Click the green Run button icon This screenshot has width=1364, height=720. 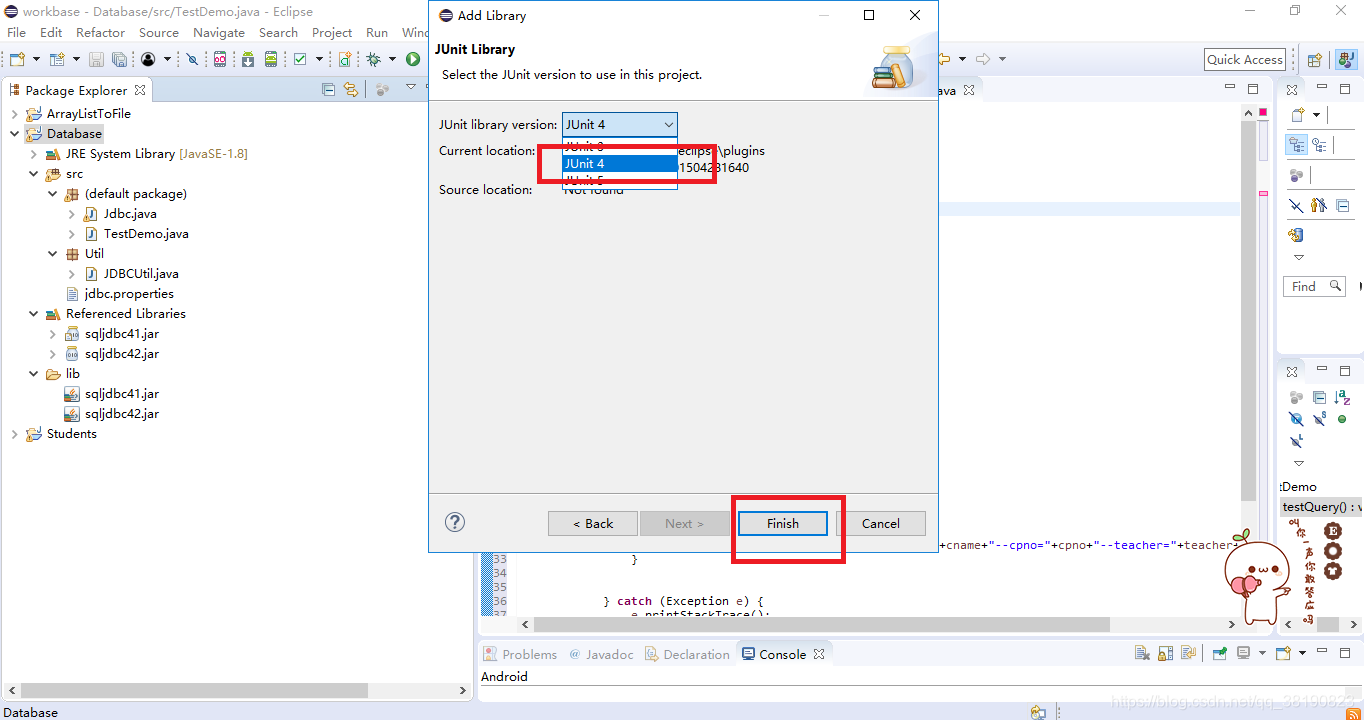412,60
